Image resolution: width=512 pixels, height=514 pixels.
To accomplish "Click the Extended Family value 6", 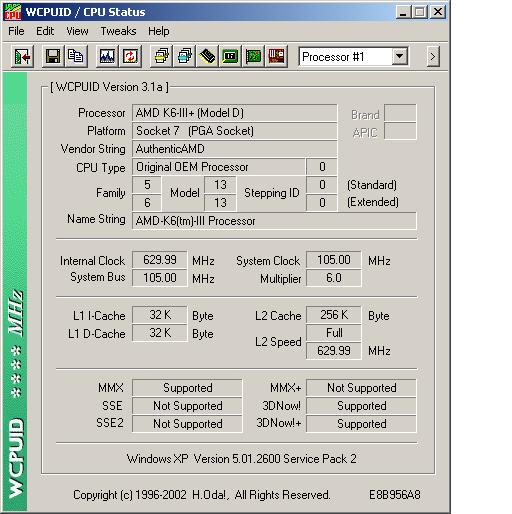I will point(147,203).
